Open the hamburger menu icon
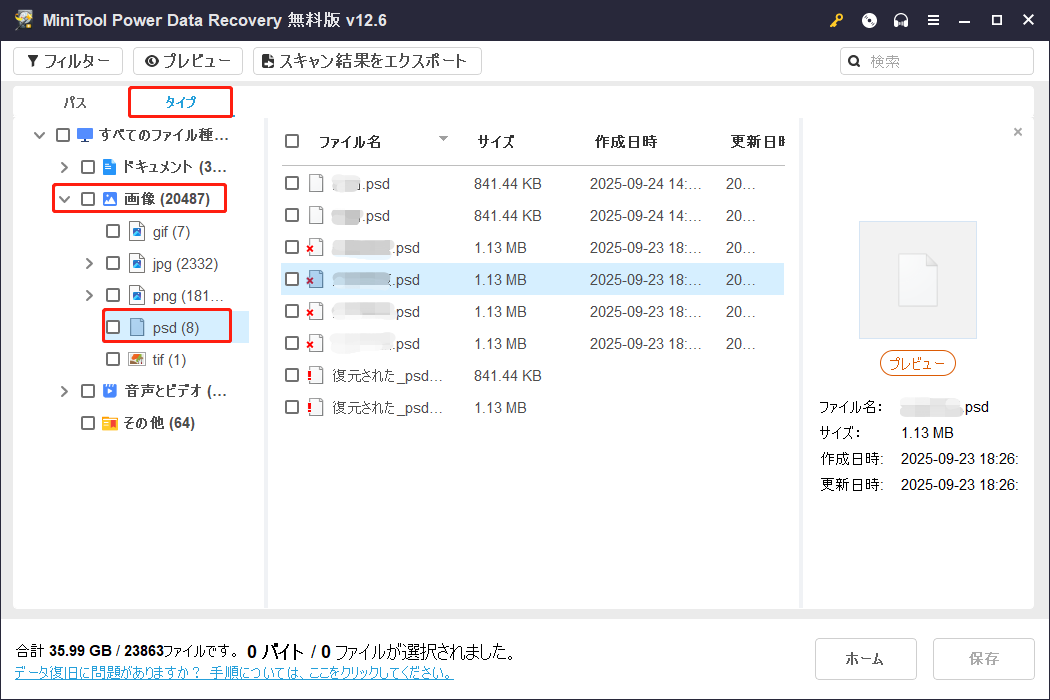This screenshot has height=700, width=1050. click(933, 19)
